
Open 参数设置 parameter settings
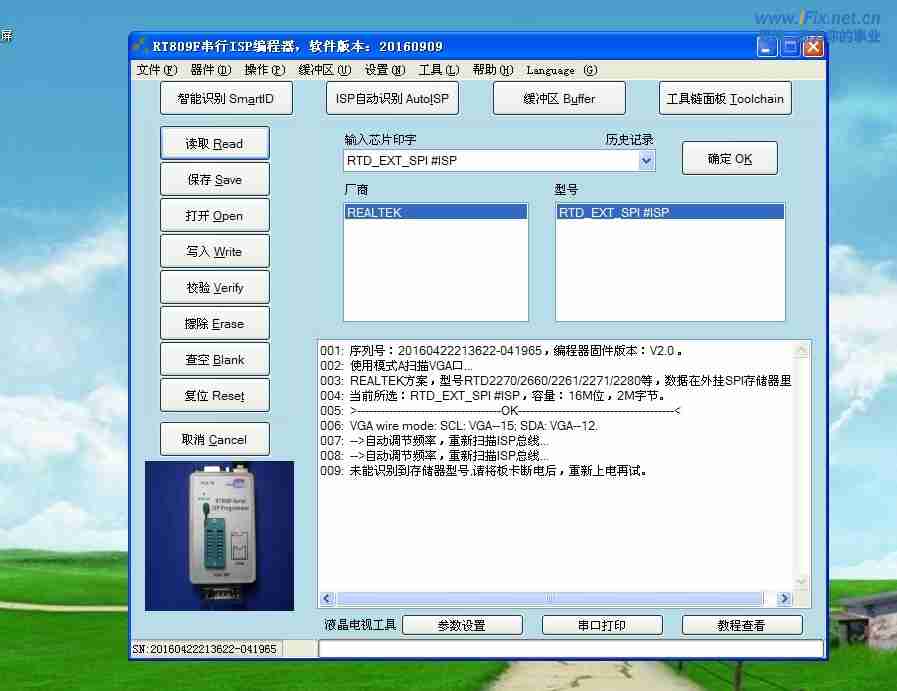463,624
